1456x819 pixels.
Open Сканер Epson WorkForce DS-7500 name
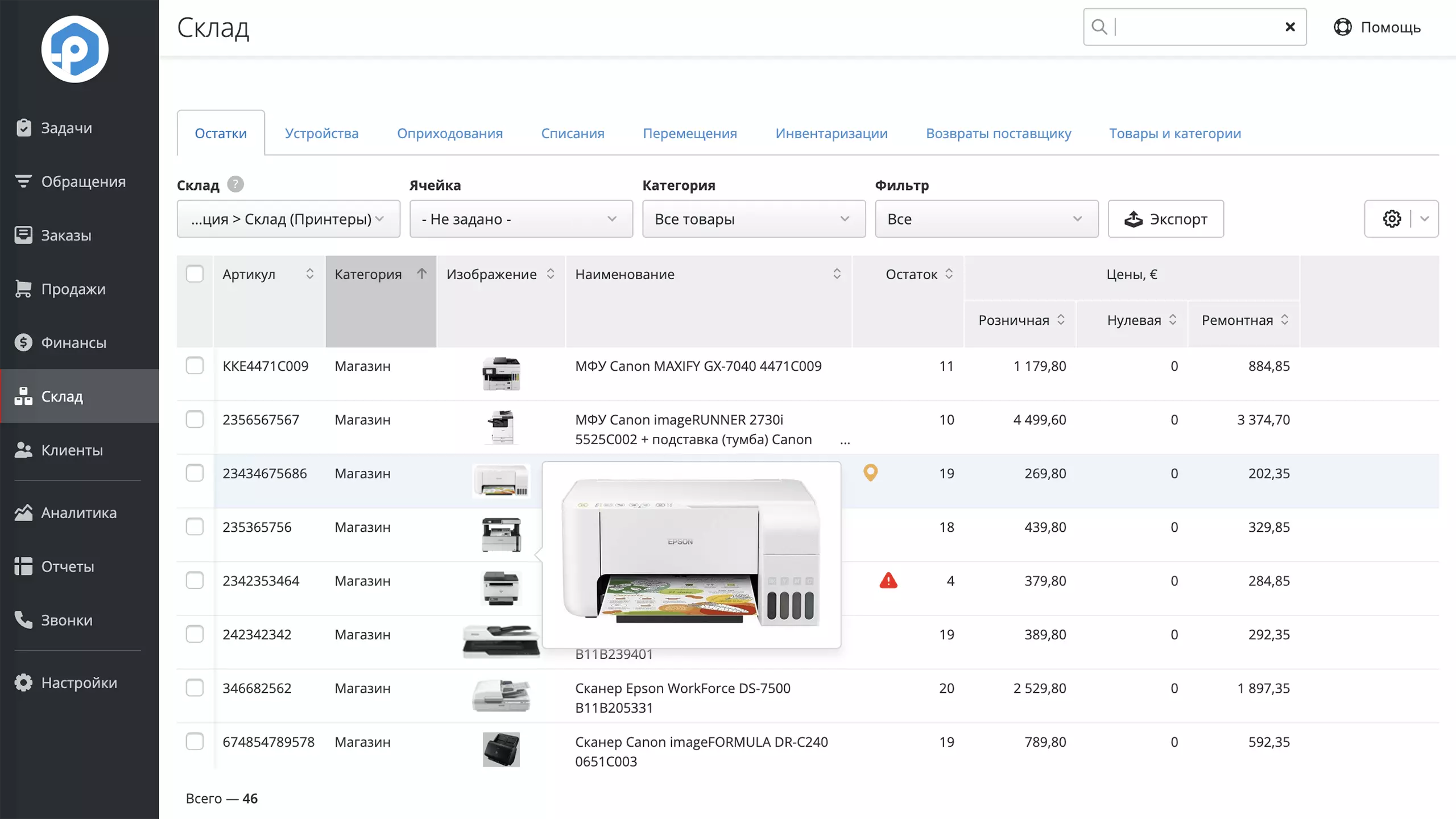tap(682, 697)
